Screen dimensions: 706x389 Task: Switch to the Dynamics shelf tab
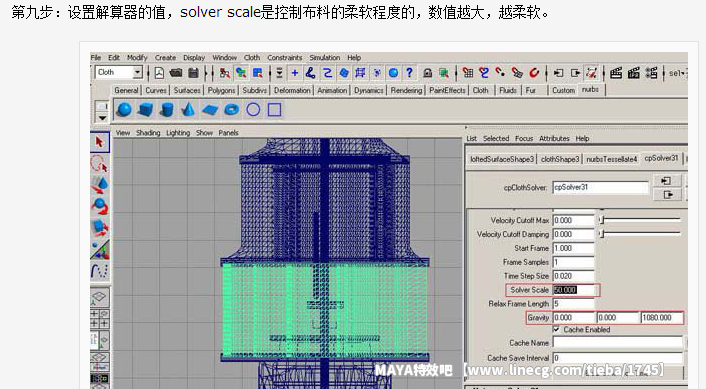(368, 90)
